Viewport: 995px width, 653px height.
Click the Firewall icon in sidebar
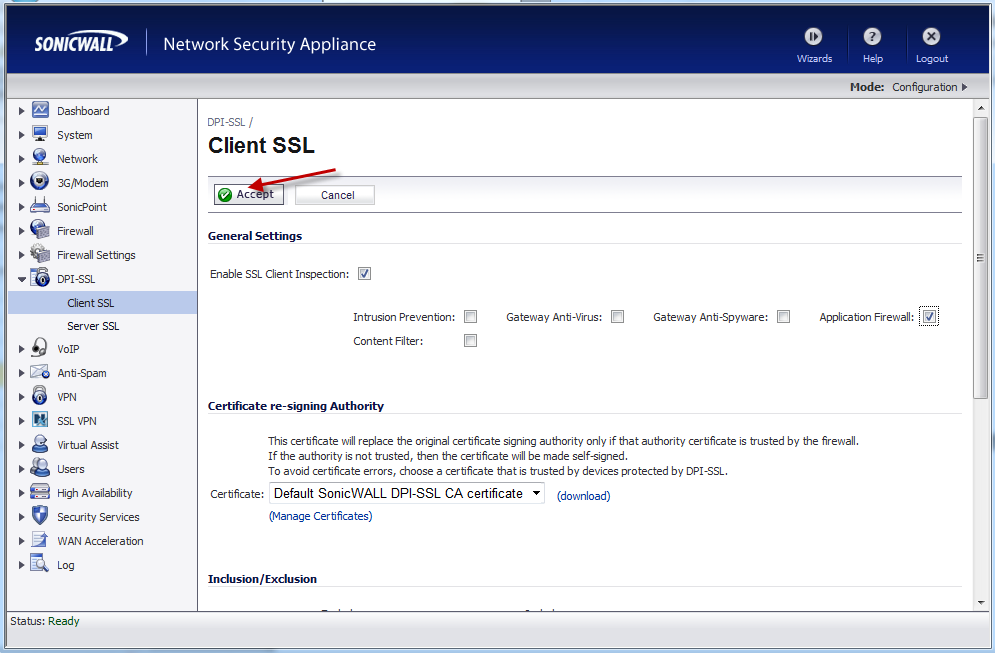point(40,230)
